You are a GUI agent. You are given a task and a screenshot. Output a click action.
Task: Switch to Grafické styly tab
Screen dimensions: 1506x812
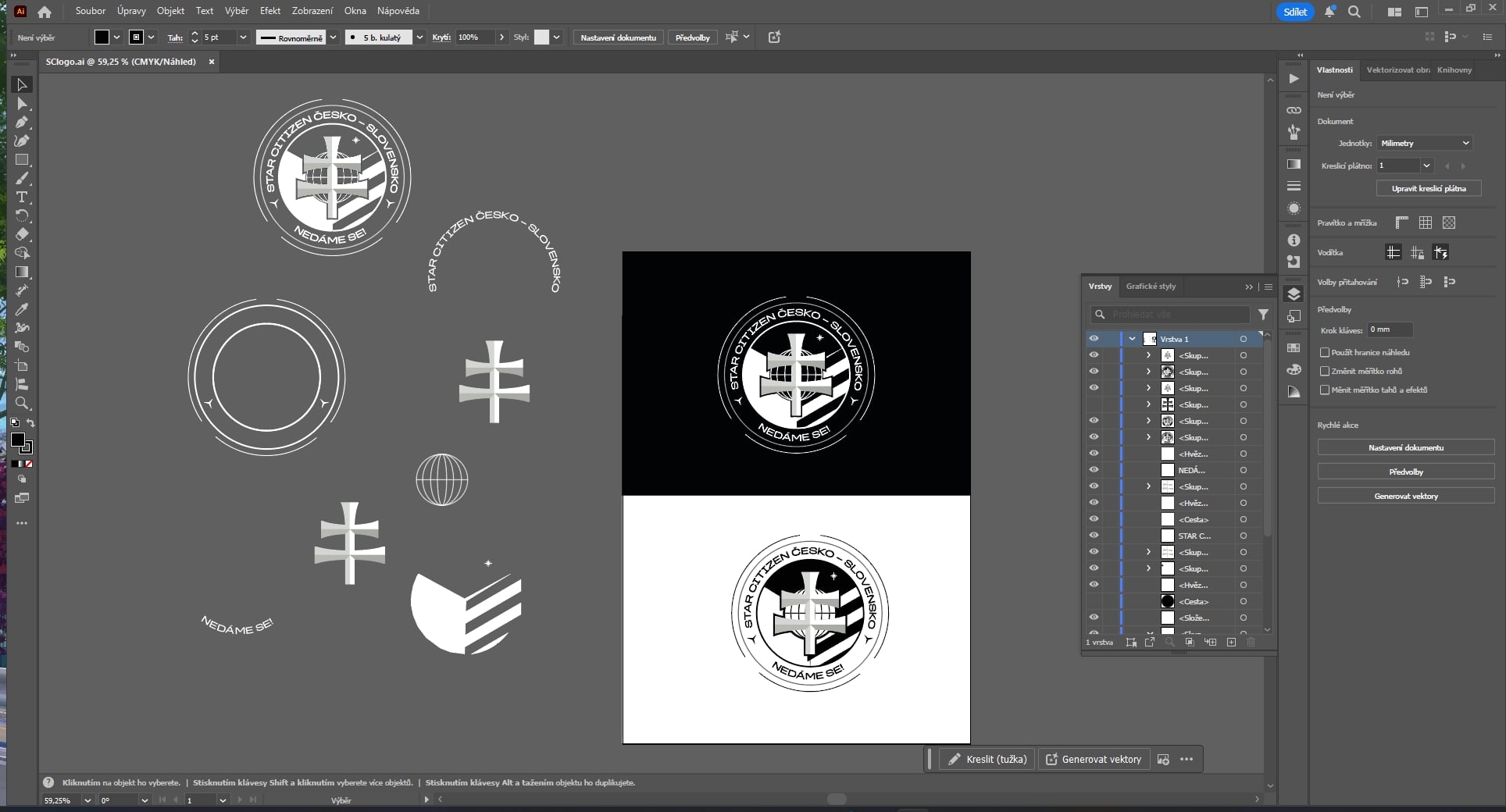[1151, 287]
